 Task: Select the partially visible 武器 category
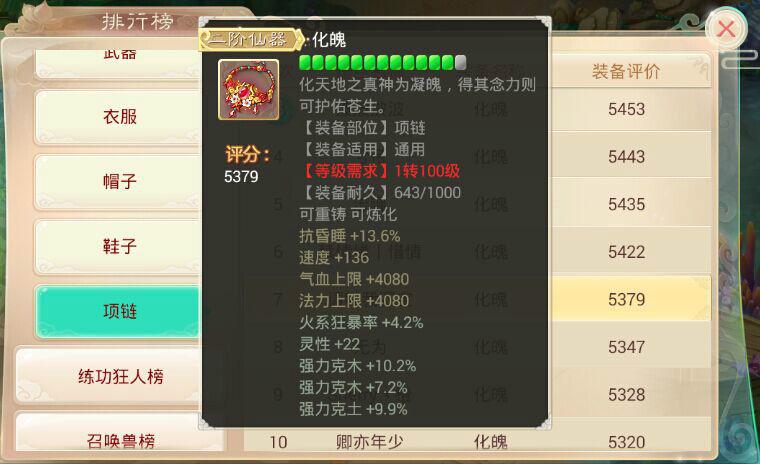(x=119, y=62)
